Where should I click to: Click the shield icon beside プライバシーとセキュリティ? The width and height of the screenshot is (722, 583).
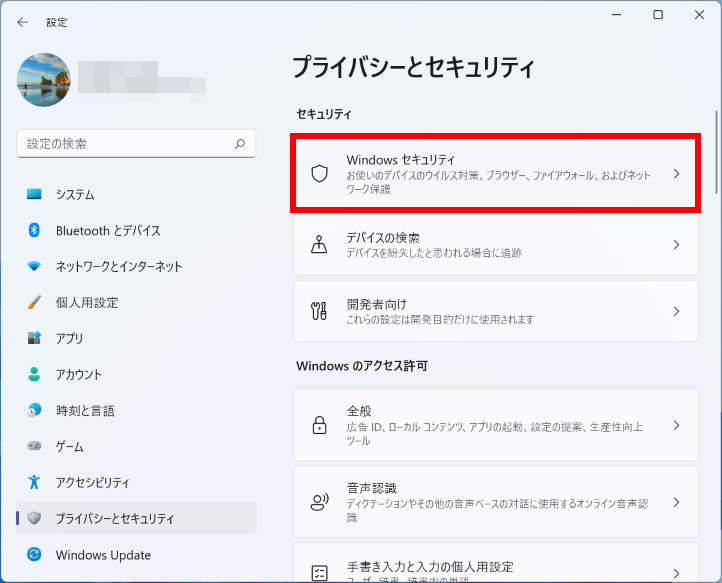click(x=34, y=518)
